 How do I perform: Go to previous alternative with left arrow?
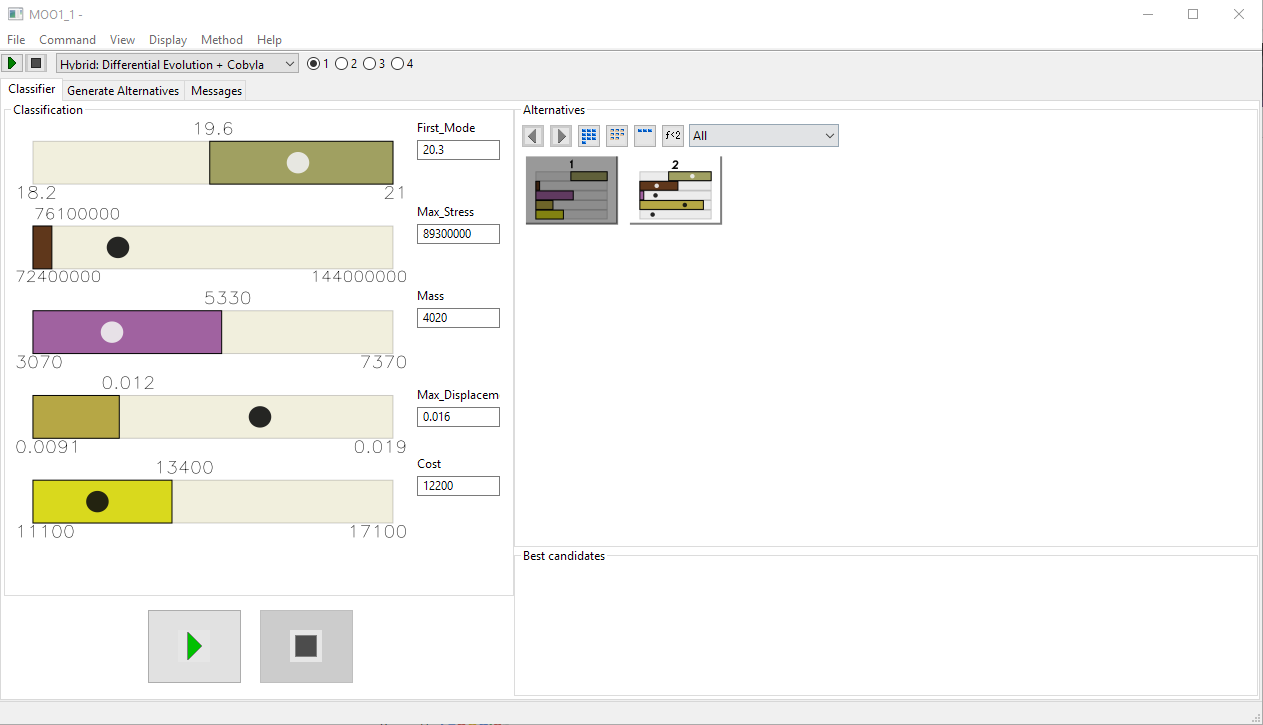(x=534, y=136)
